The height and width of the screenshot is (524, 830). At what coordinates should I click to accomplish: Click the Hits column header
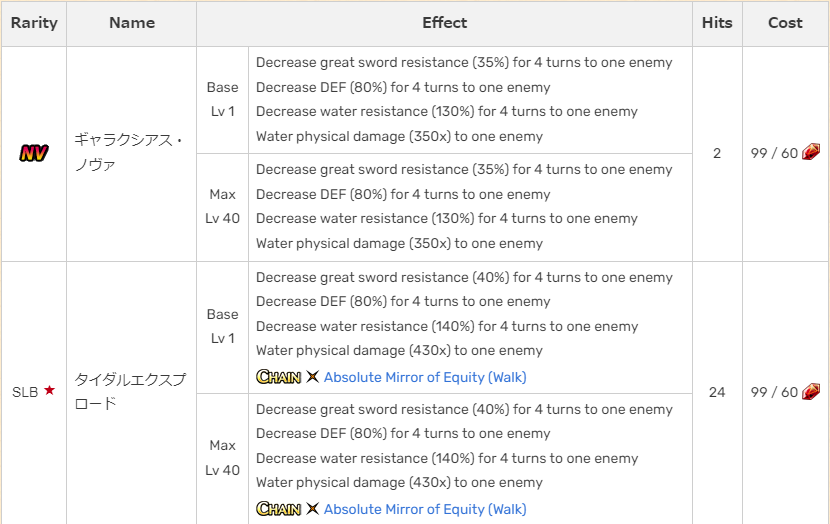point(717,23)
